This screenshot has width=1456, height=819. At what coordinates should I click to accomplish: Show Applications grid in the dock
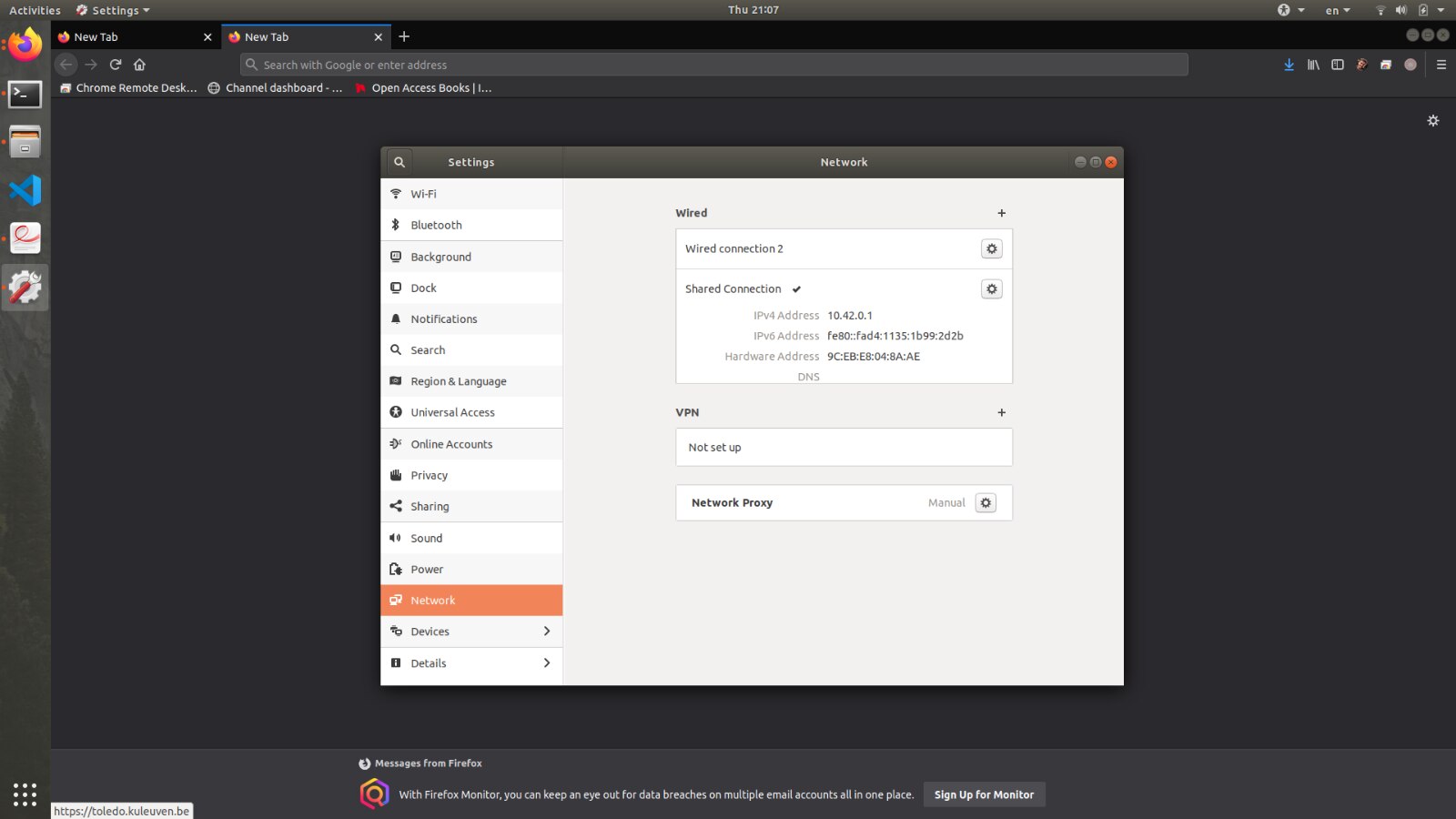tap(25, 794)
